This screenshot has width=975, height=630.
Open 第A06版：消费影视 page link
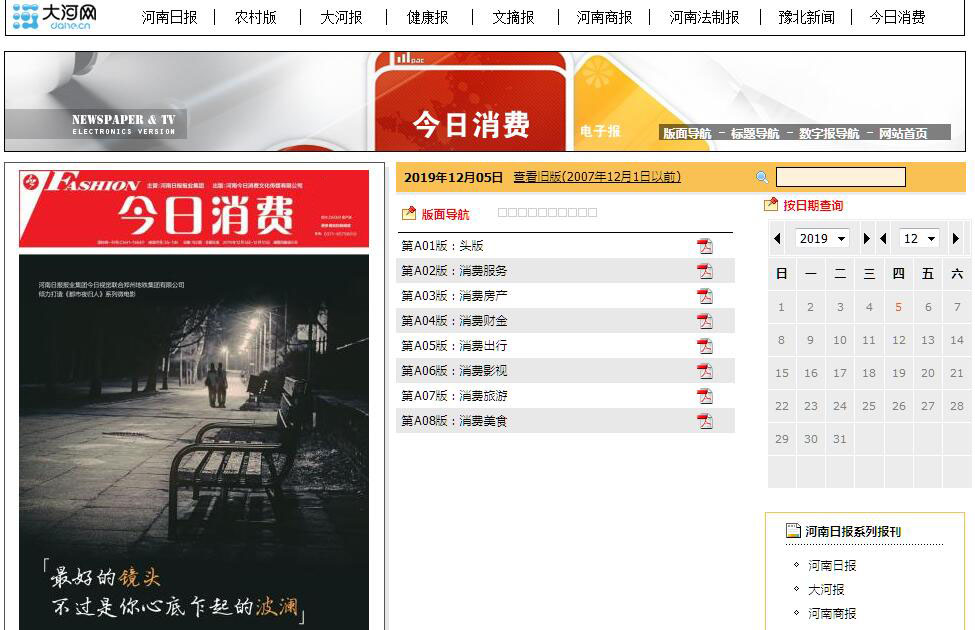(454, 371)
